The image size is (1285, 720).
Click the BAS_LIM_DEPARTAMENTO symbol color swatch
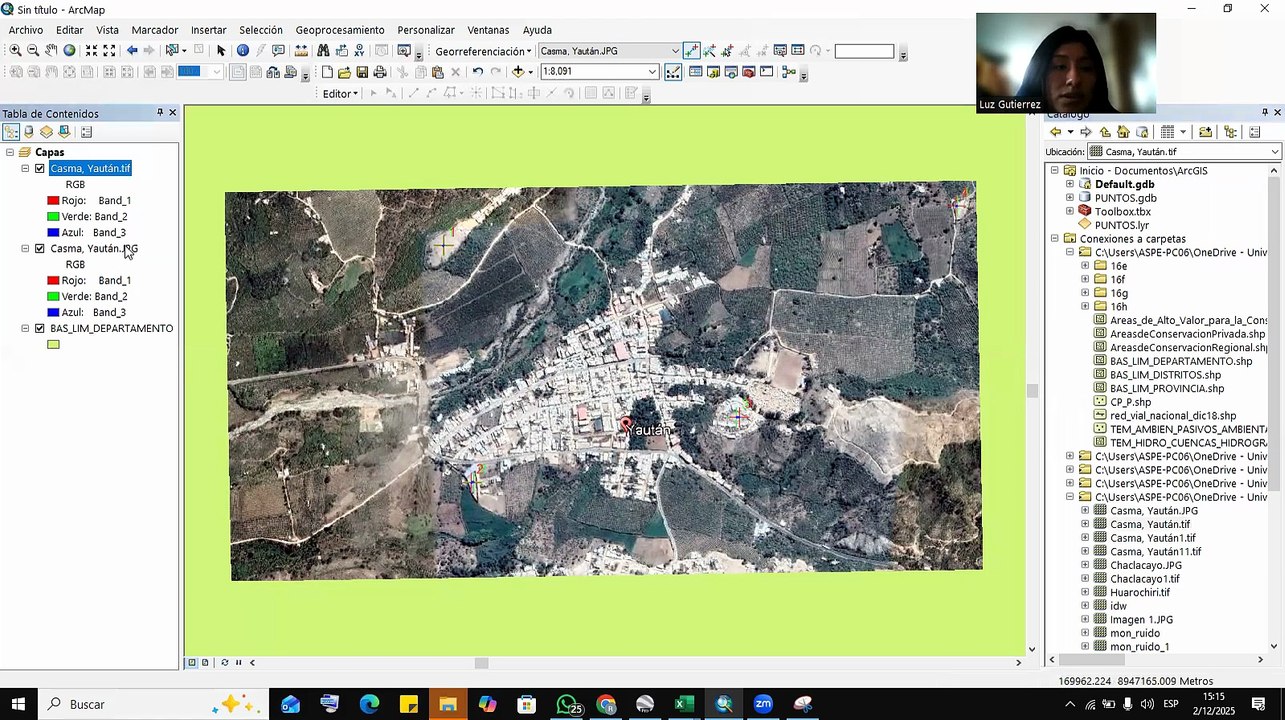tap(53, 345)
